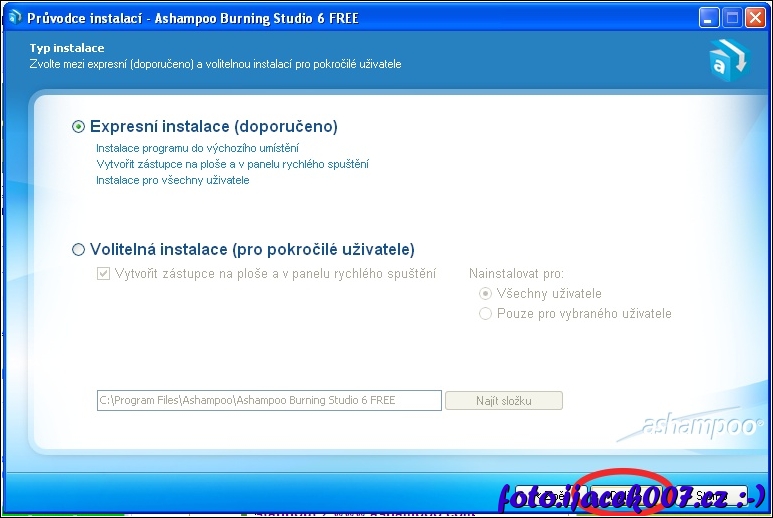Click the 'Typ instalace' header title
The width and height of the screenshot is (773, 518).
(67, 48)
